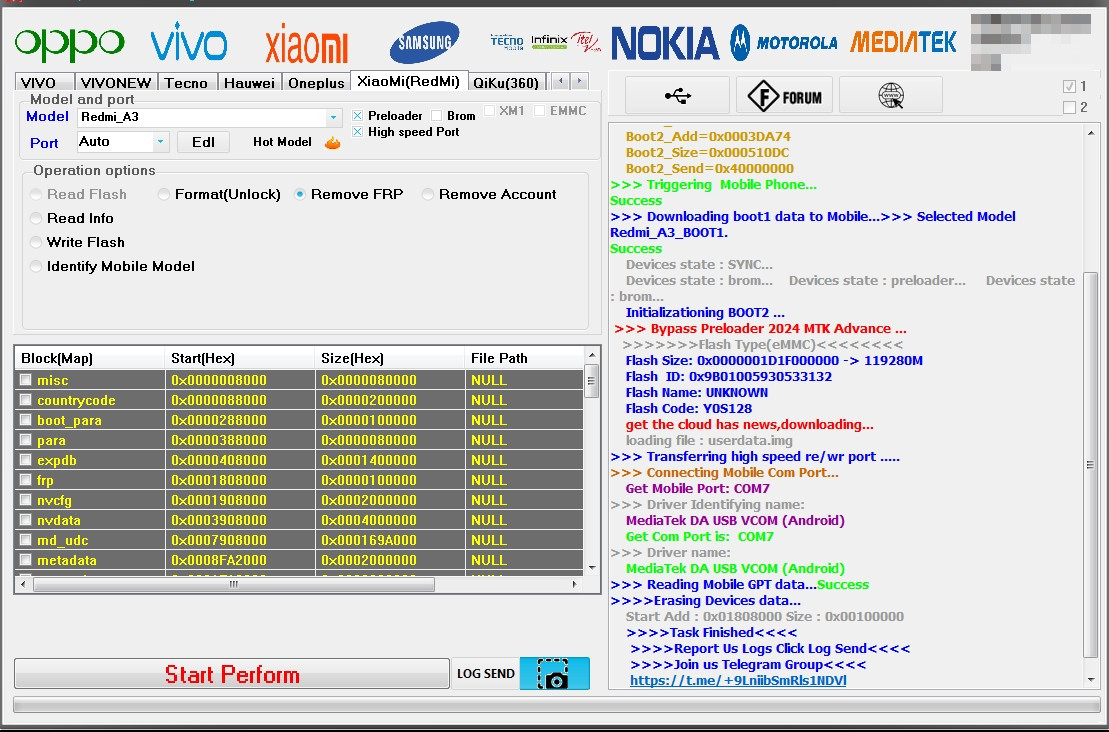The image size is (1109, 732).
Task: Click the Edl button
Action: click(x=203, y=142)
